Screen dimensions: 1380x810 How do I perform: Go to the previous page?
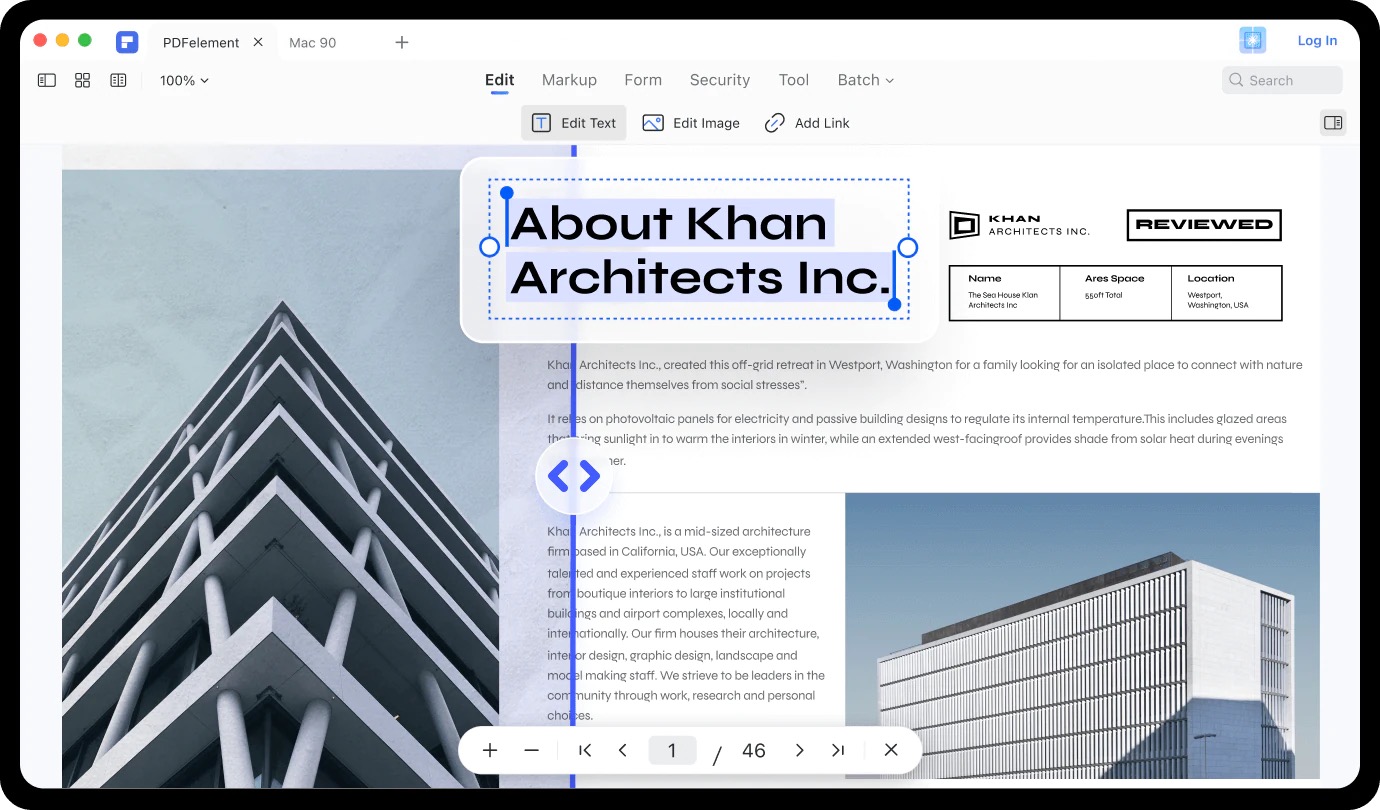point(623,750)
